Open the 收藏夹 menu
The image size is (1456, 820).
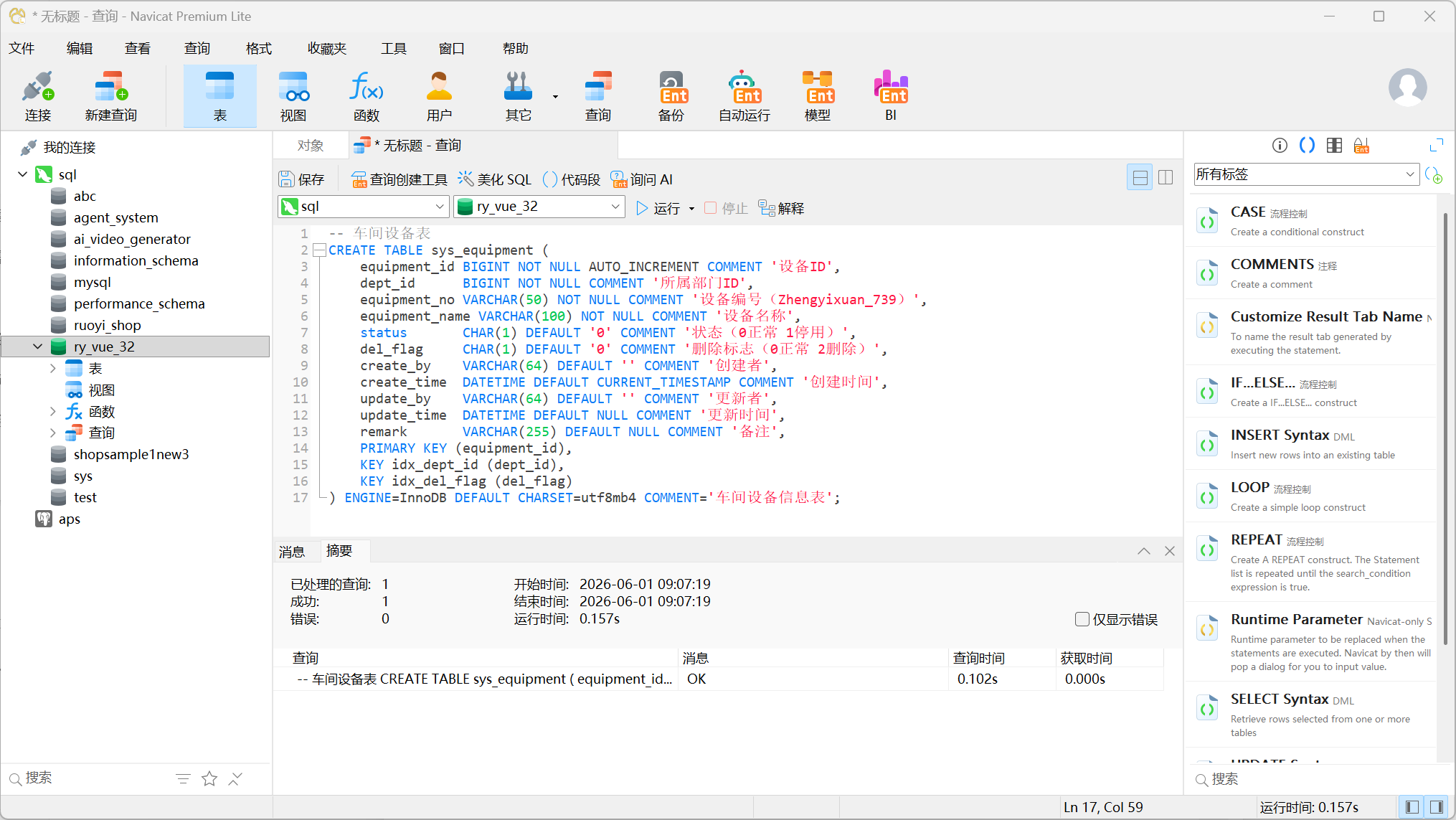tap(327, 48)
